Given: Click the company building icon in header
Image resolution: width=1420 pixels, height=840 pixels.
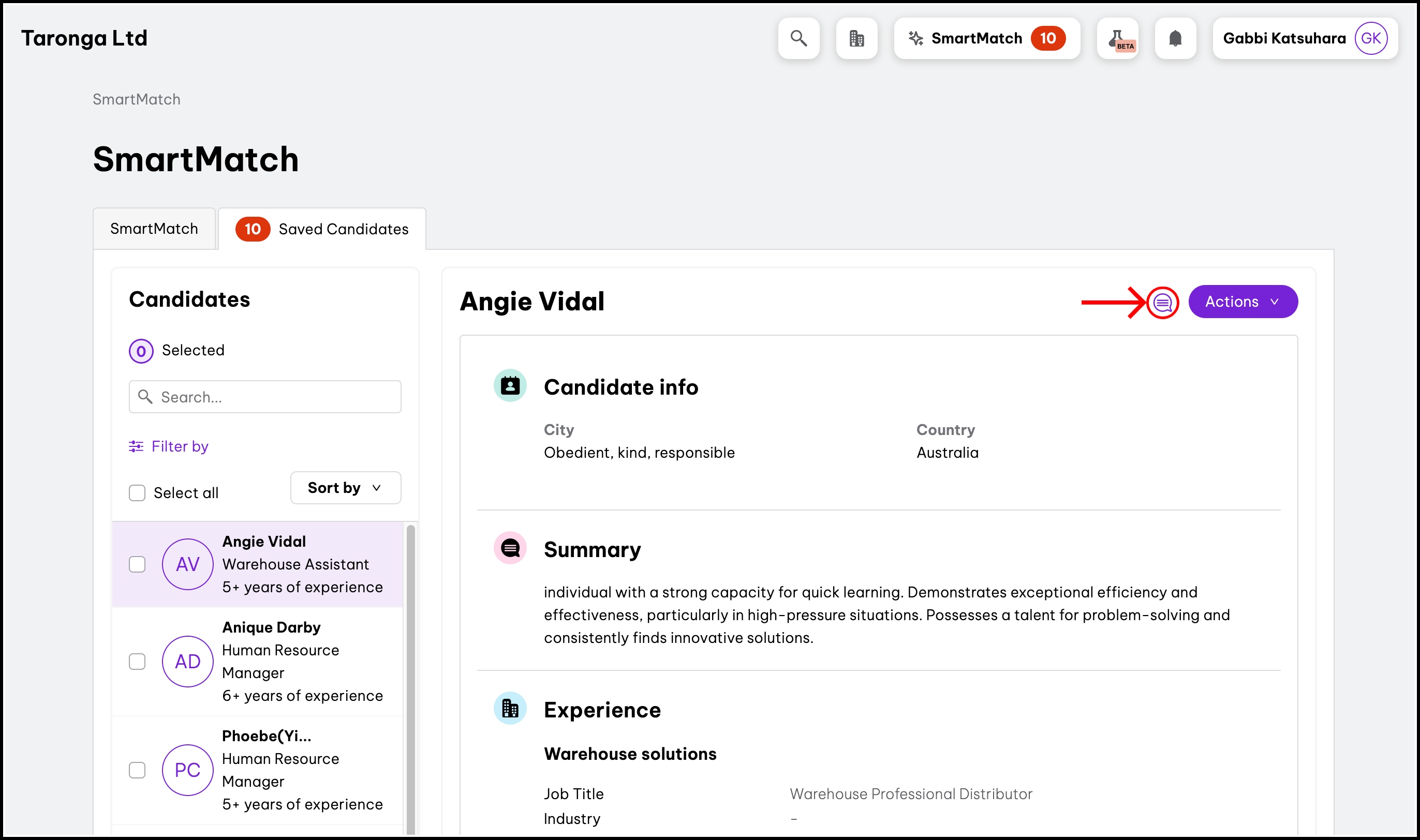Looking at the screenshot, I should (856, 38).
